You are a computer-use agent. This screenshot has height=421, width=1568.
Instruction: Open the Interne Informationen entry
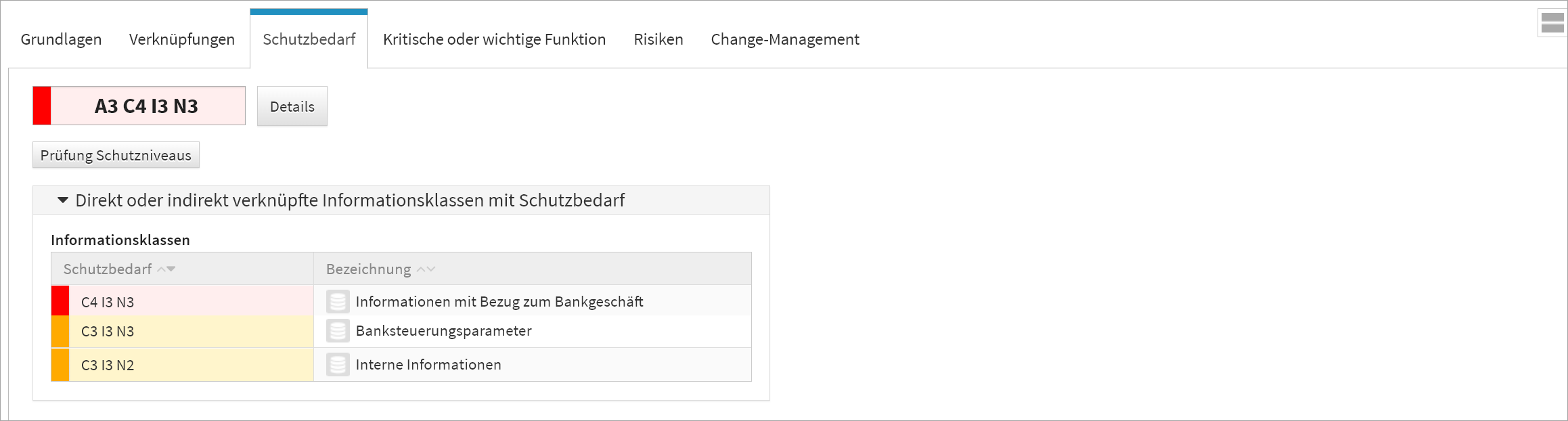click(x=428, y=365)
